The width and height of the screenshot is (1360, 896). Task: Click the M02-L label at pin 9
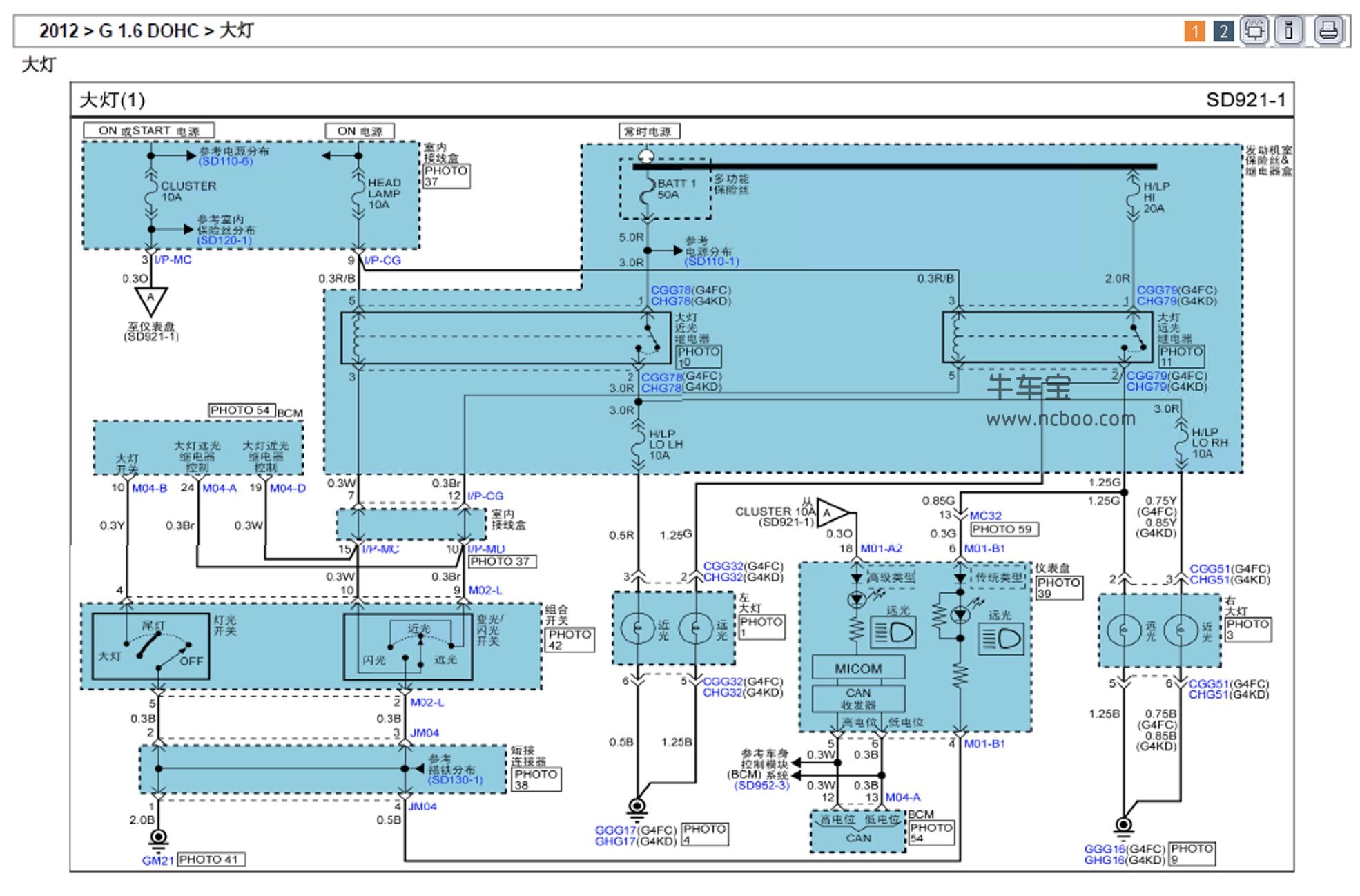coord(485,591)
